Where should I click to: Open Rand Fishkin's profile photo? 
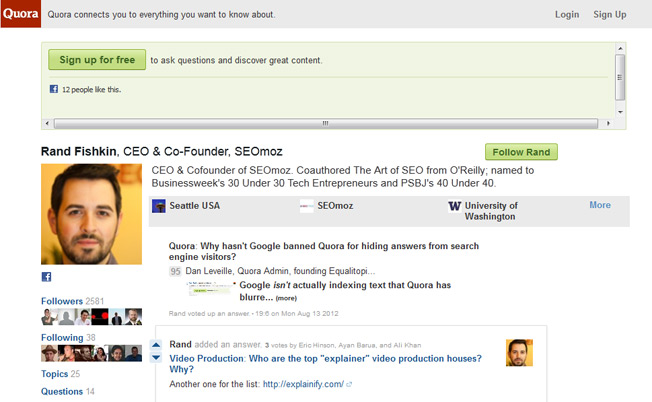78,214
